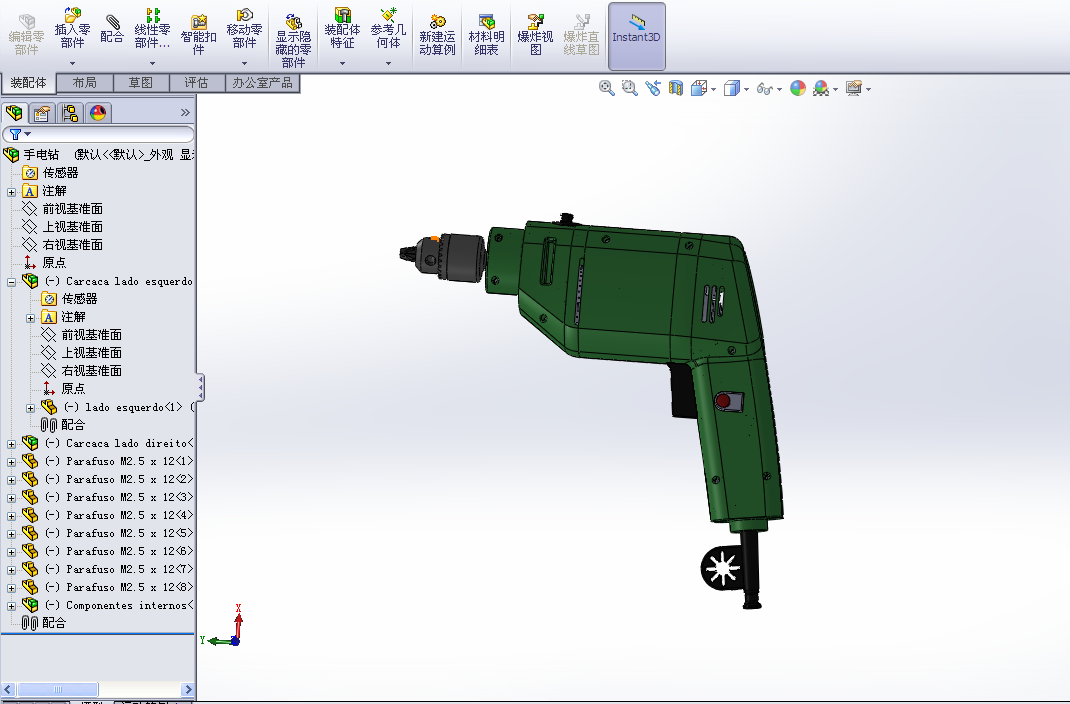The image size is (1070, 704).
Task: Expand the Componentes internos tree node
Action: coord(12,606)
